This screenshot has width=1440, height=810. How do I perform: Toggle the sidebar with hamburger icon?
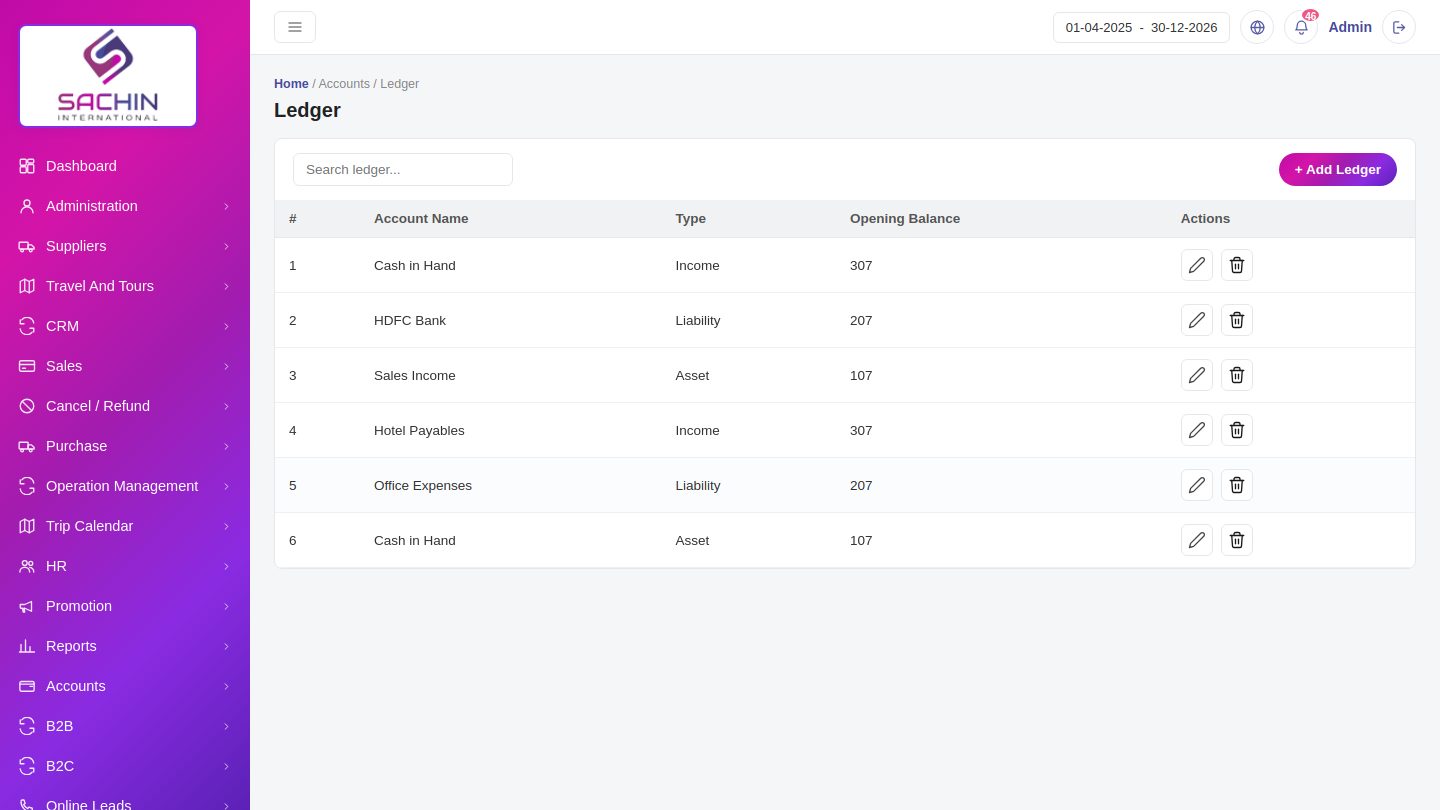[x=295, y=27]
